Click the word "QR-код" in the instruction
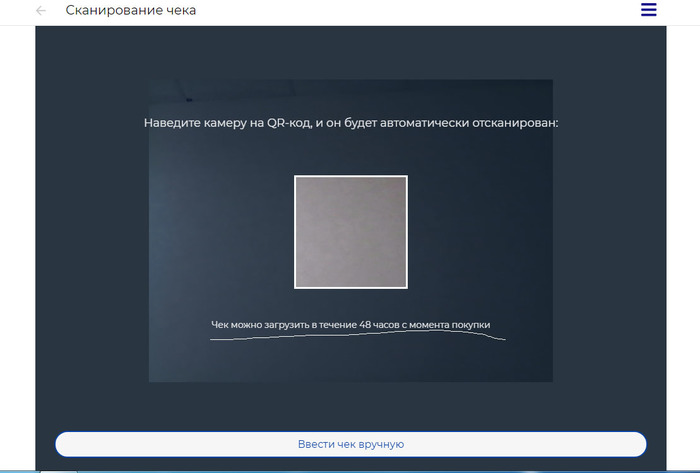This screenshot has width=700, height=473. pos(286,123)
